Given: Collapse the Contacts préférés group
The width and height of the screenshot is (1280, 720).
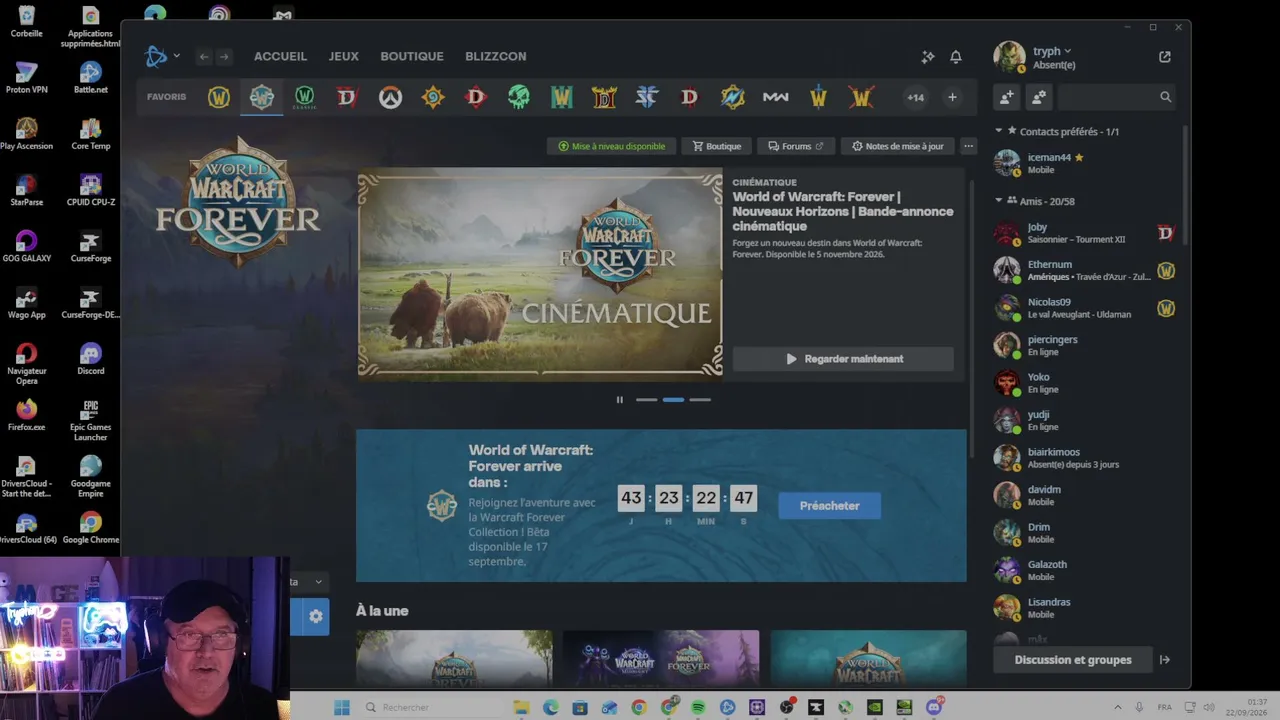Looking at the screenshot, I should pos(998,131).
